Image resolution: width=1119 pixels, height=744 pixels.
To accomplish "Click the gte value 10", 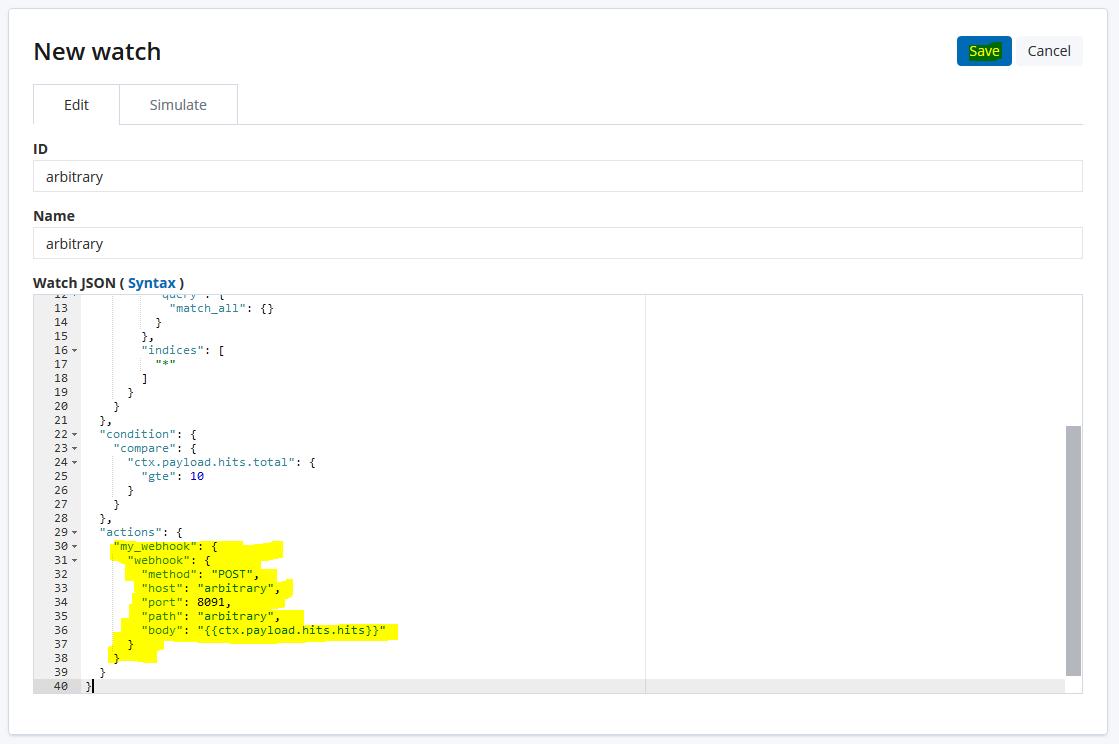I will tap(197, 477).
